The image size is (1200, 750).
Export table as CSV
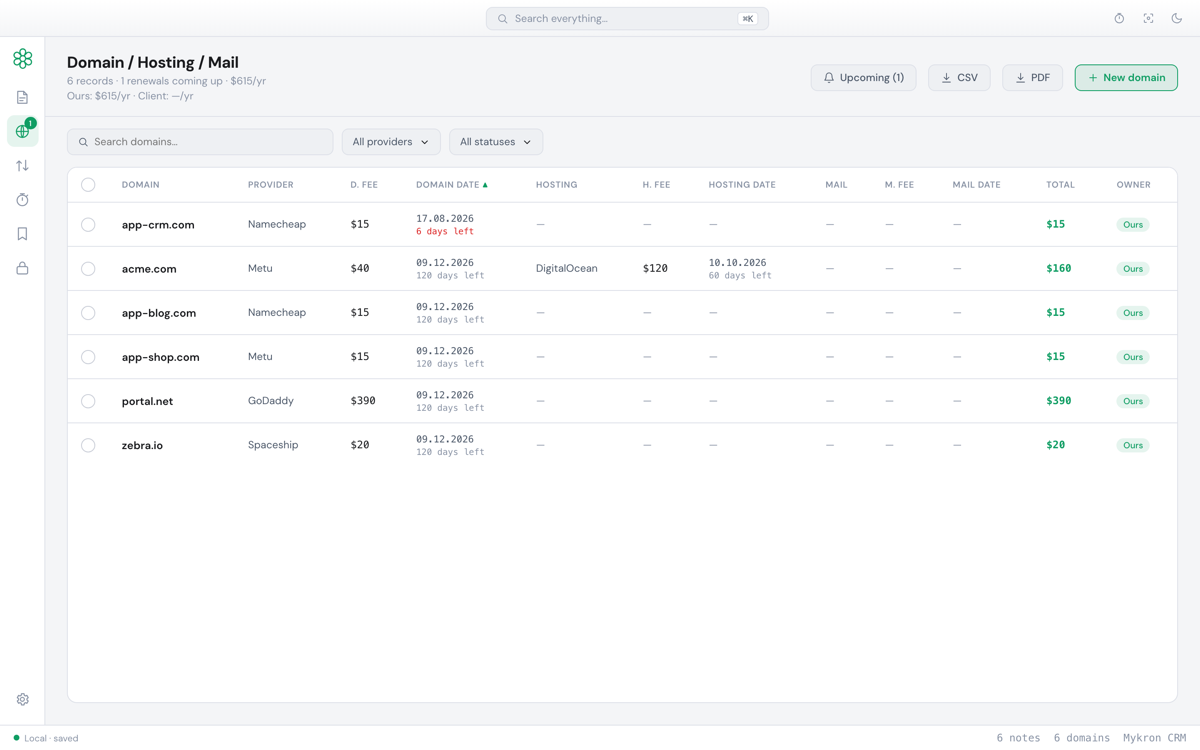959,78
